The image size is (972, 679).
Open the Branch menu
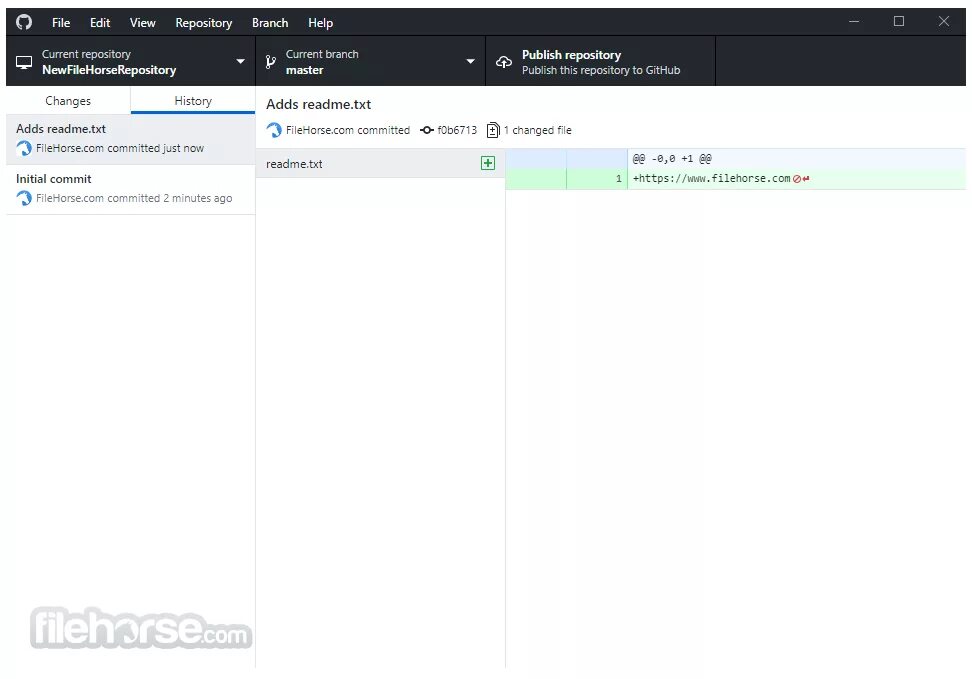coord(270,23)
